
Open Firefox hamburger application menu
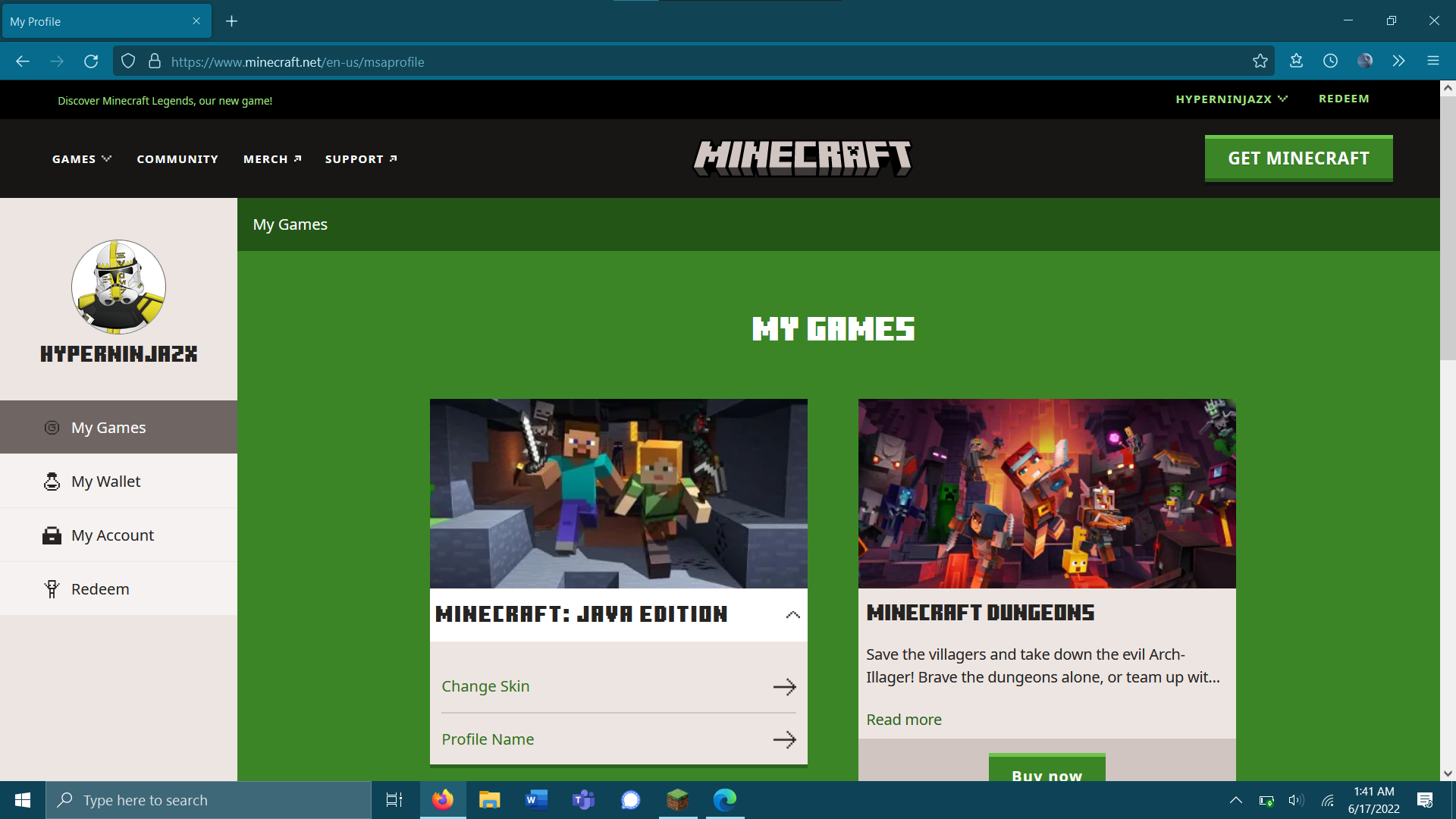(1432, 61)
